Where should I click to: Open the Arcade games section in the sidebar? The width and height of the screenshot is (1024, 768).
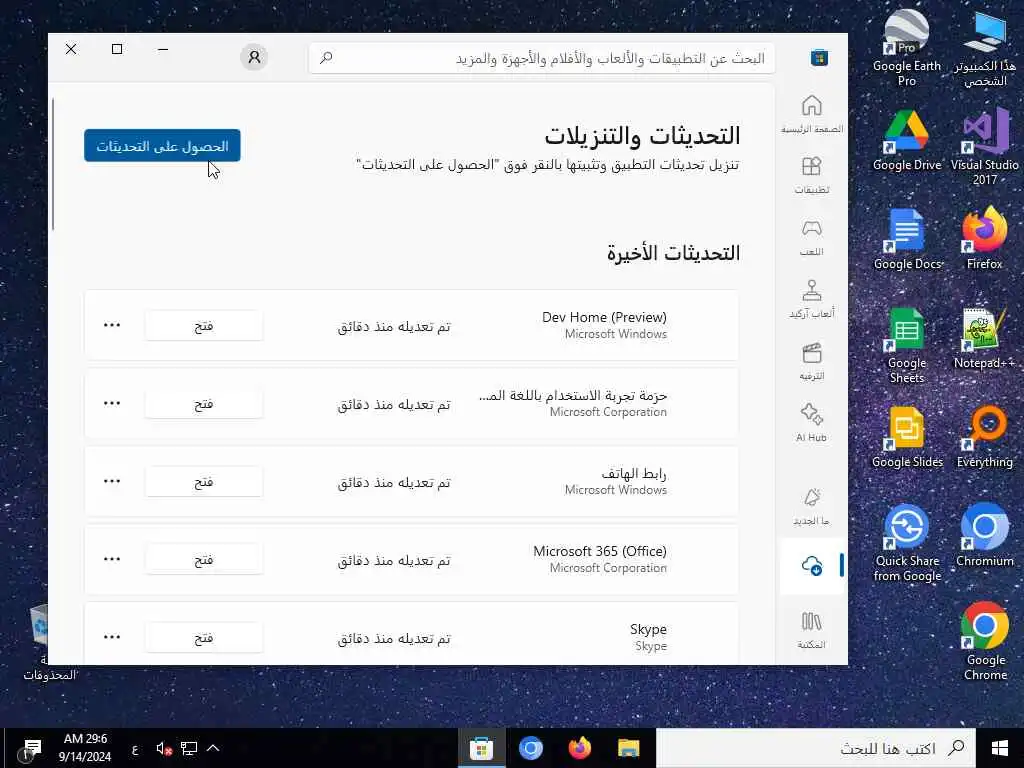(811, 299)
